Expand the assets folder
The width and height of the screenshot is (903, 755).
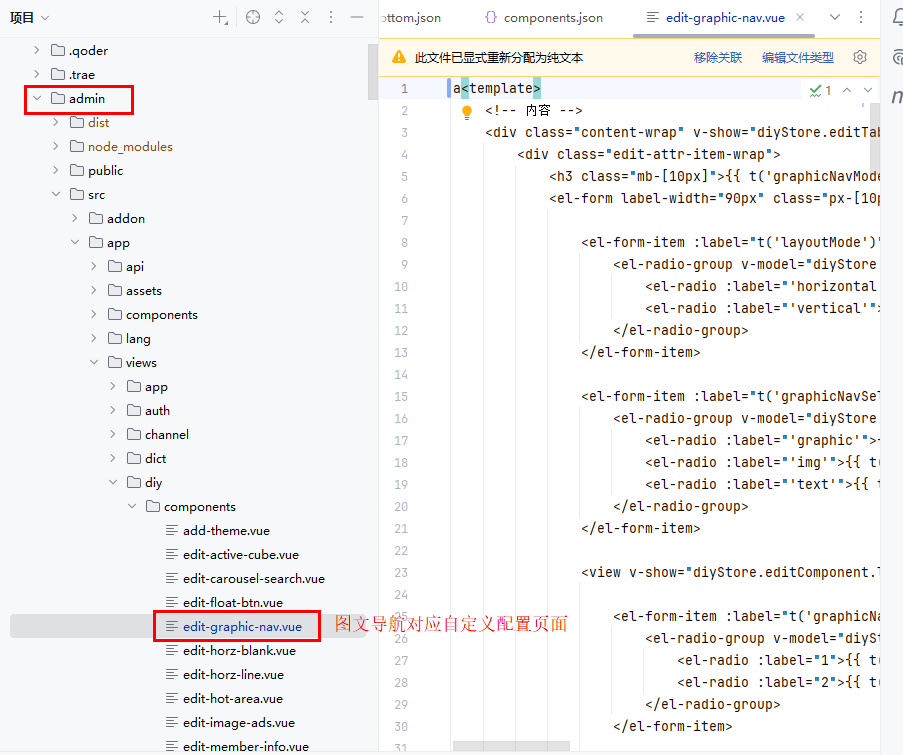pos(94,290)
